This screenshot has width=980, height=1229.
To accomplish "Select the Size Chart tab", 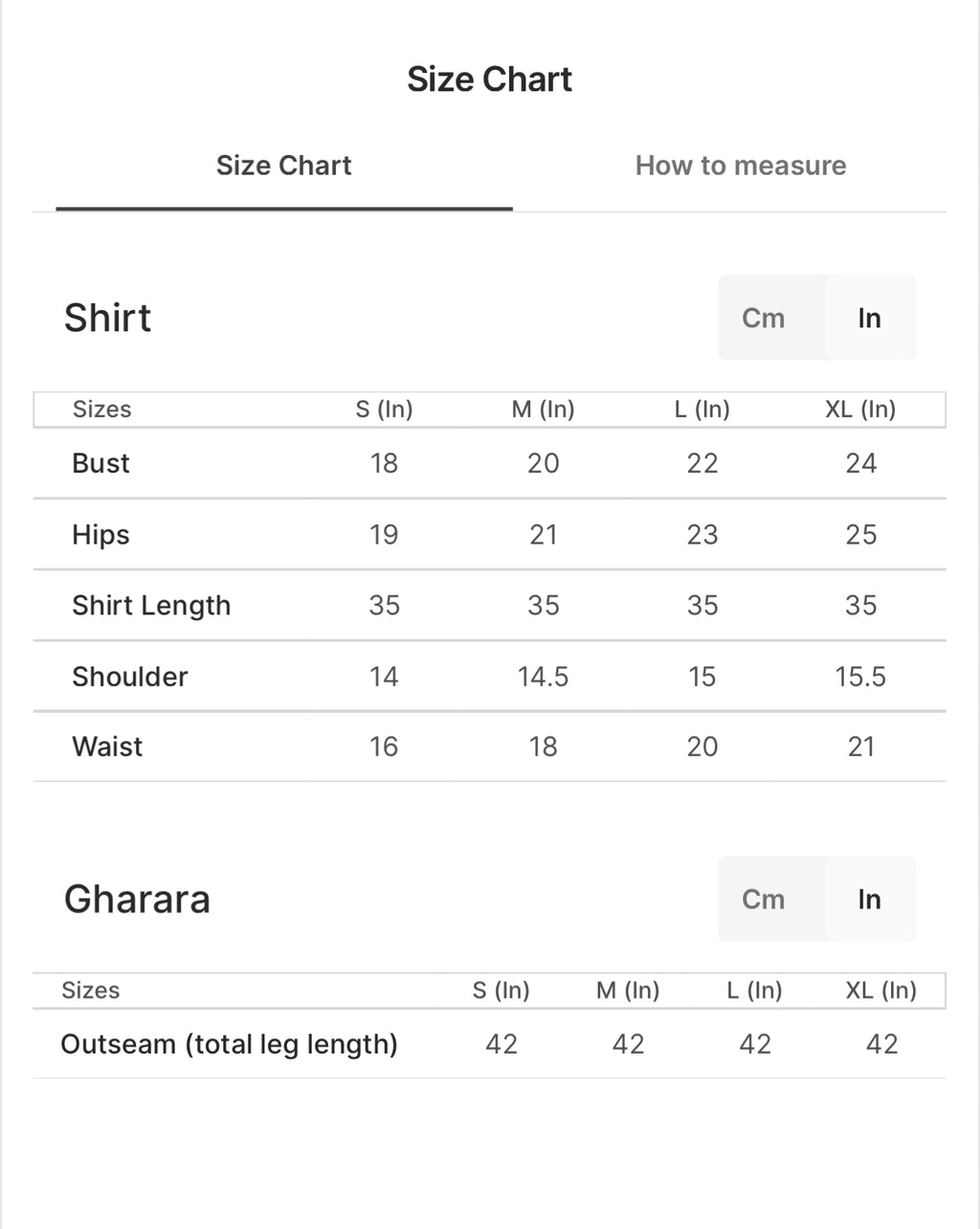I will coord(284,166).
